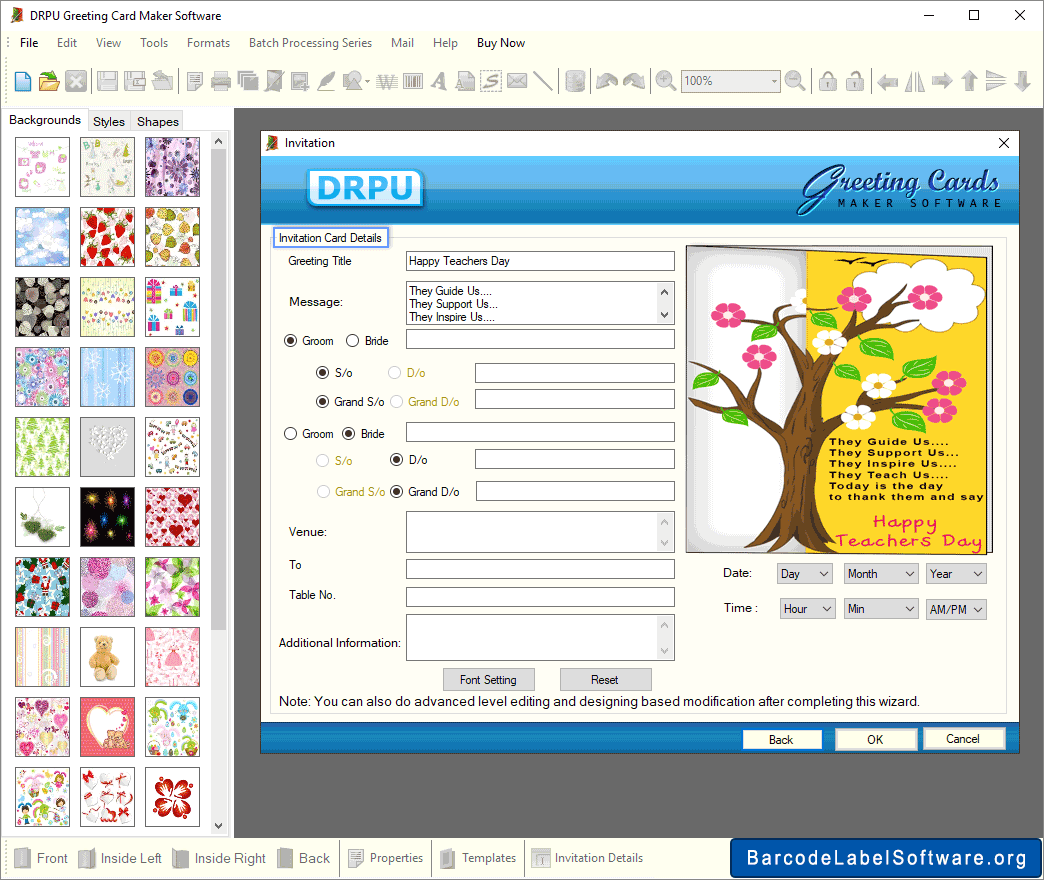Click the insert image plus icon
Viewport: 1044px width, 880px height.
(x=300, y=81)
